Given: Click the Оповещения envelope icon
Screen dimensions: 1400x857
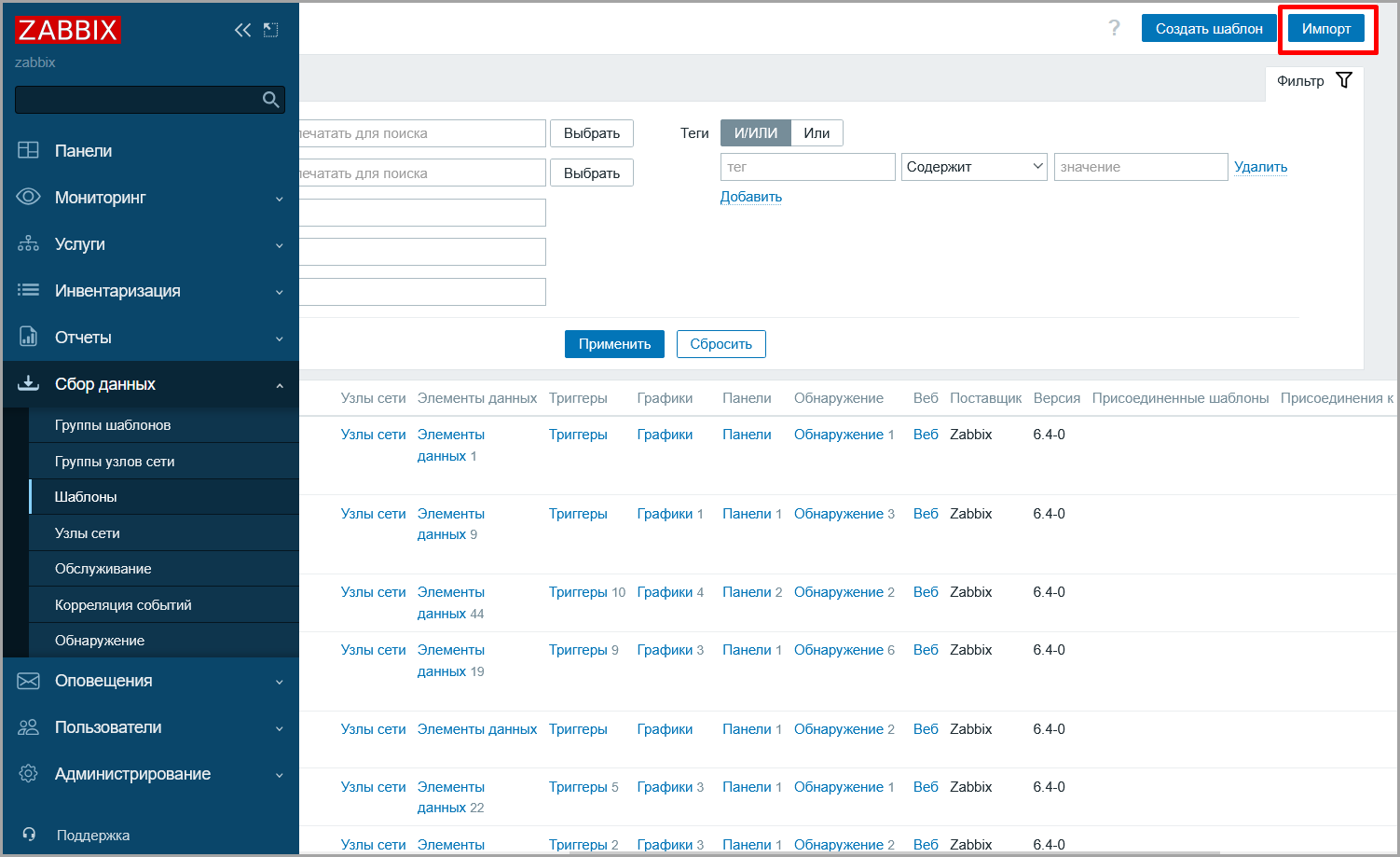Looking at the screenshot, I should coord(29,681).
